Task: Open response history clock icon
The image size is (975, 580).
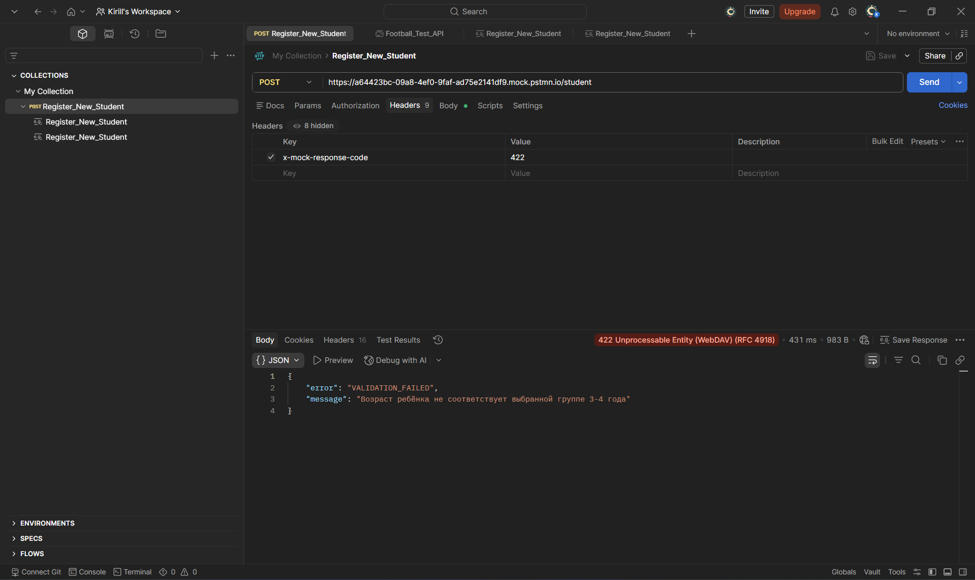Action: click(x=438, y=340)
